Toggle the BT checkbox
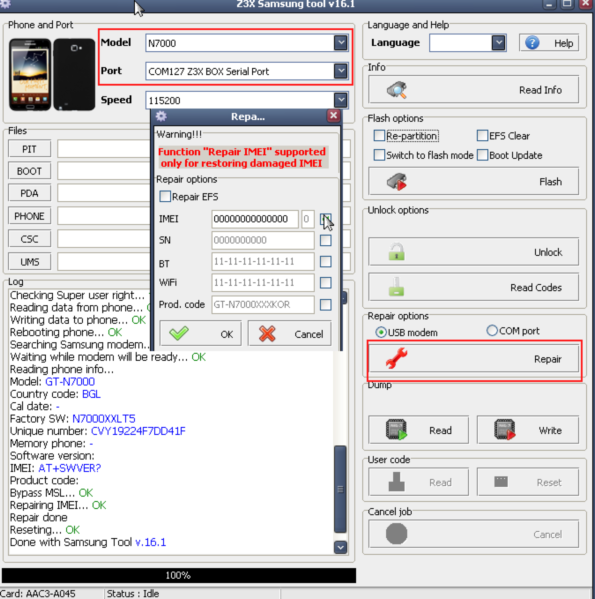This screenshot has width=595, height=599. click(325, 262)
